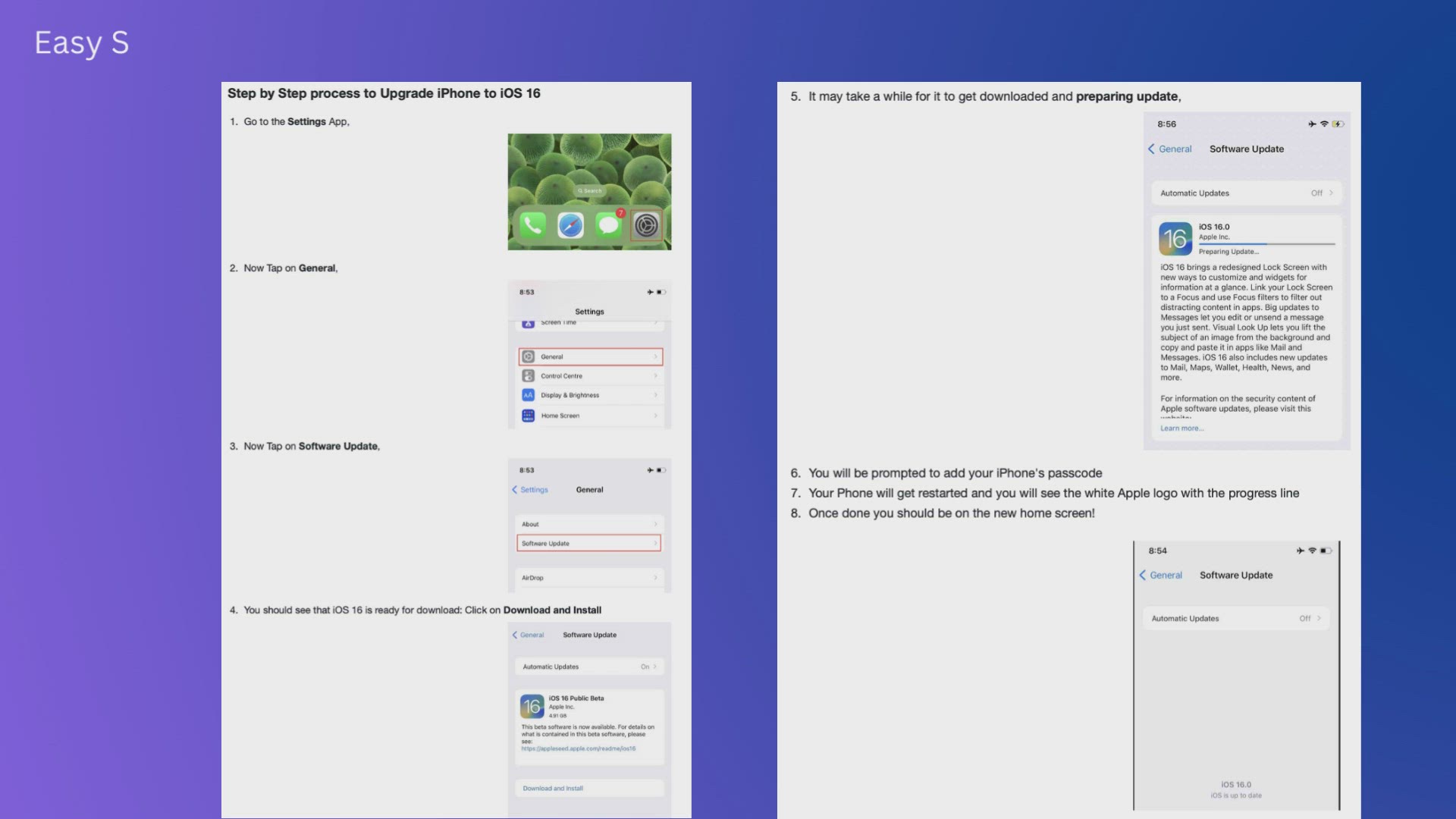
Task: Open Automatic Updates Off on 8:54 screen
Action: tap(1236, 619)
